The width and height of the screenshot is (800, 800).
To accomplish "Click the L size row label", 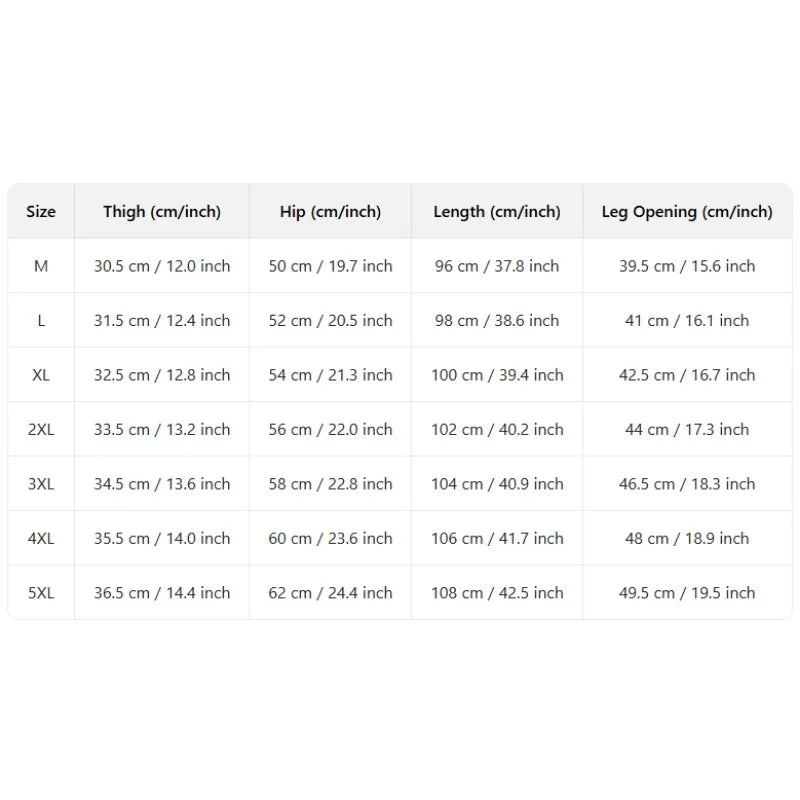I will click(x=41, y=320).
